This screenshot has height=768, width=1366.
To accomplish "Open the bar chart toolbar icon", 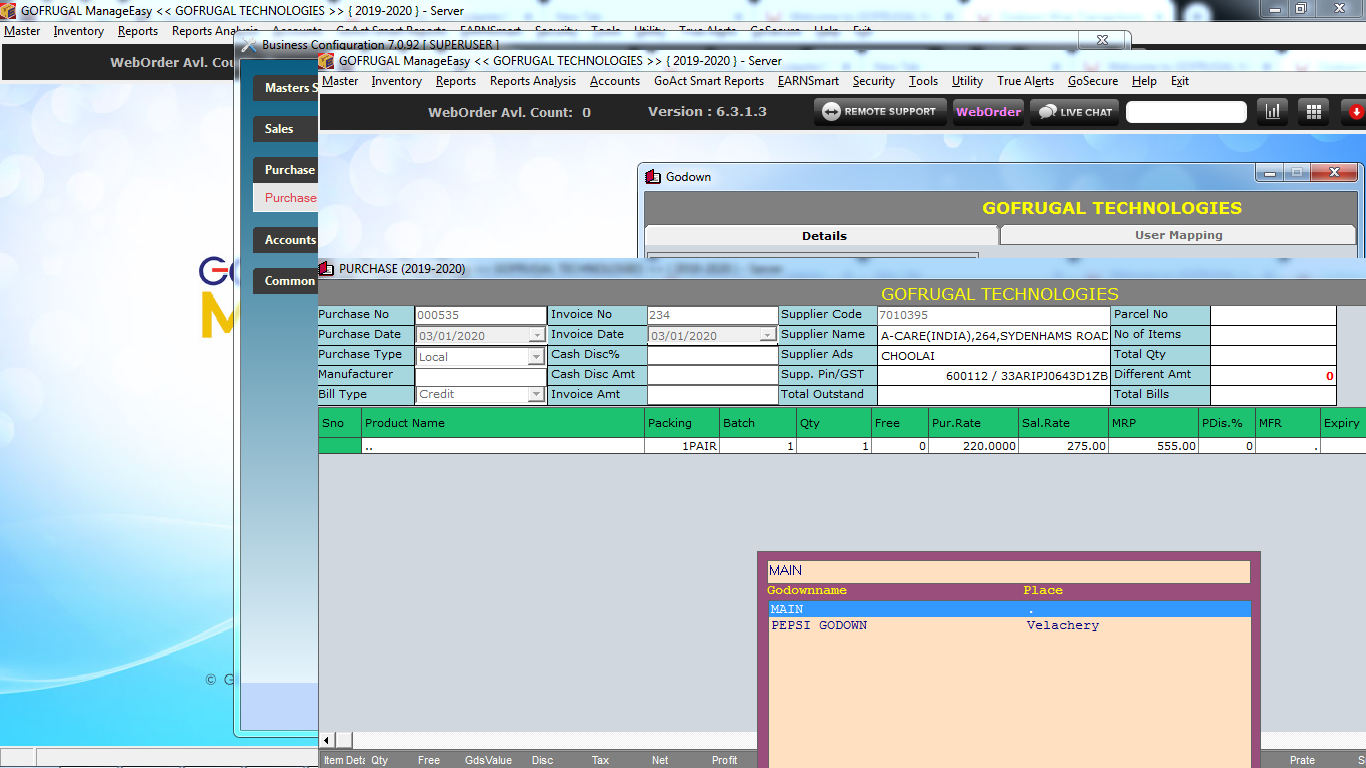I will pos(1273,112).
